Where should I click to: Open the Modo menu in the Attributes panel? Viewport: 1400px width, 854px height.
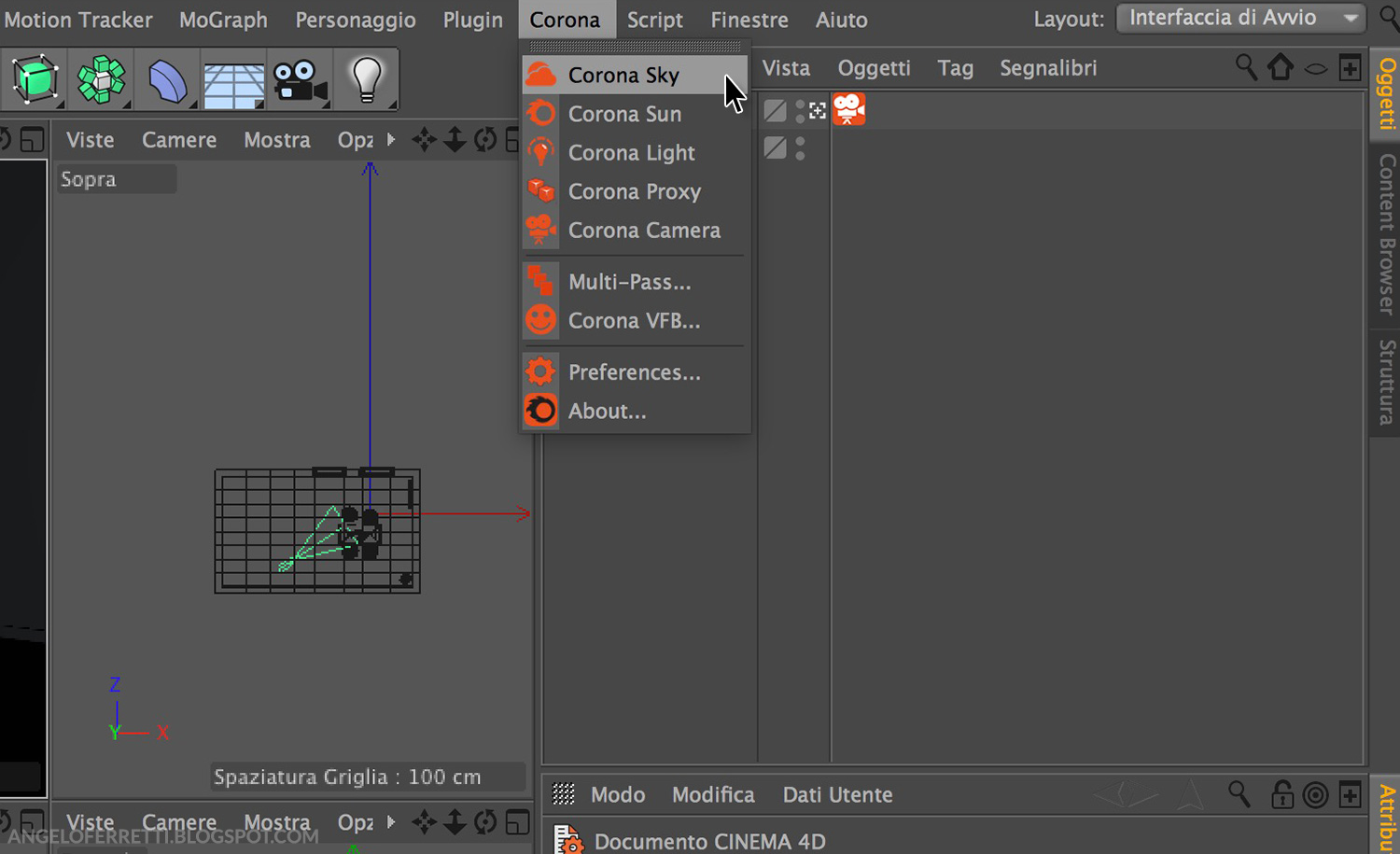[x=618, y=795]
